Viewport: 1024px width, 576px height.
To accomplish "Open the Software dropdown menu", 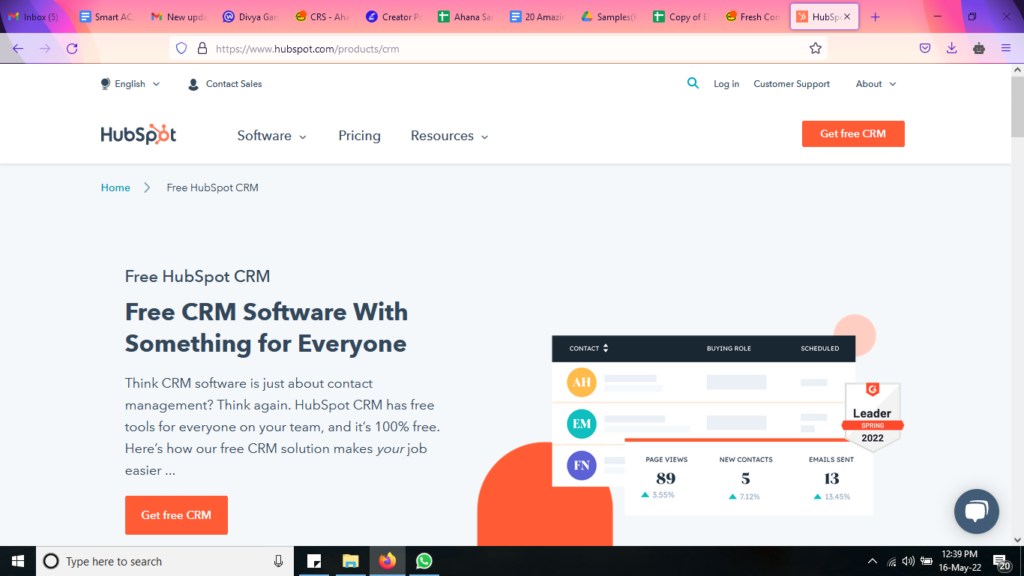I will (272, 136).
